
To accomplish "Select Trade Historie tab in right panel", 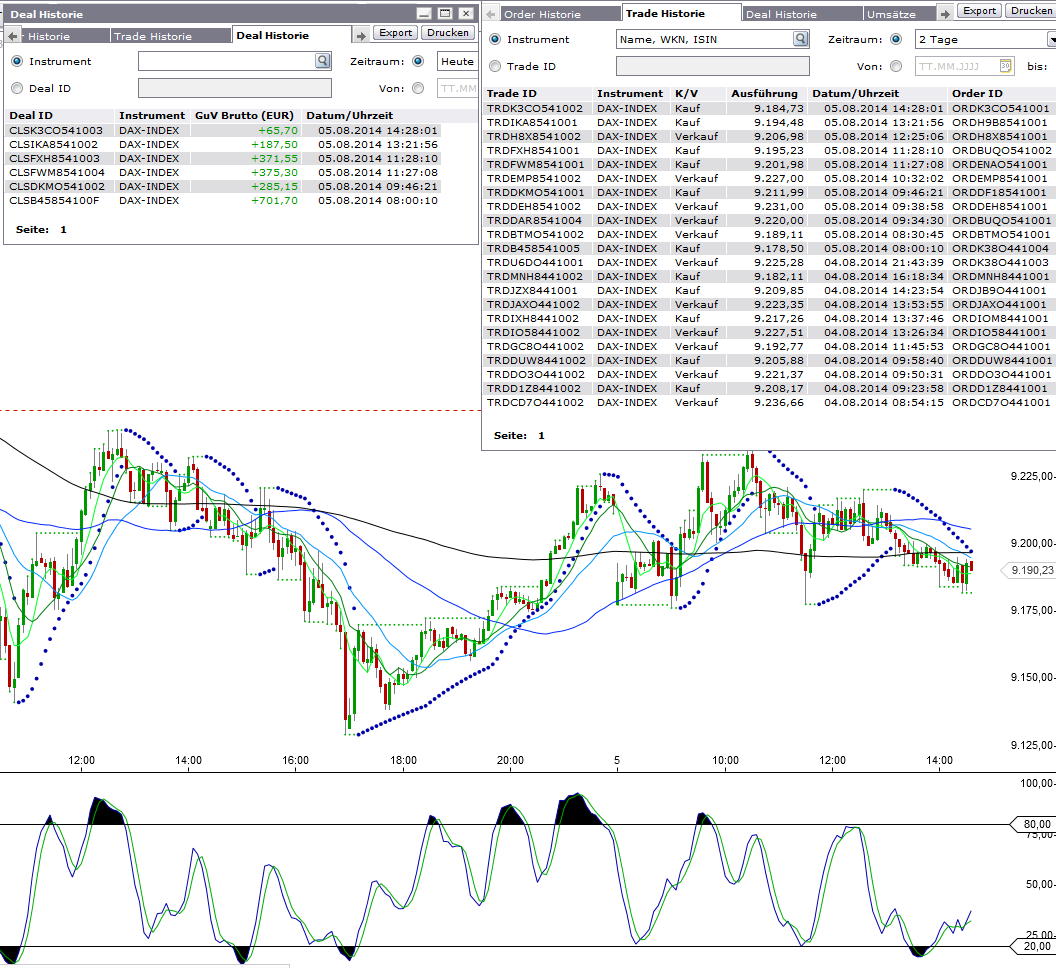I will click(681, 13).
